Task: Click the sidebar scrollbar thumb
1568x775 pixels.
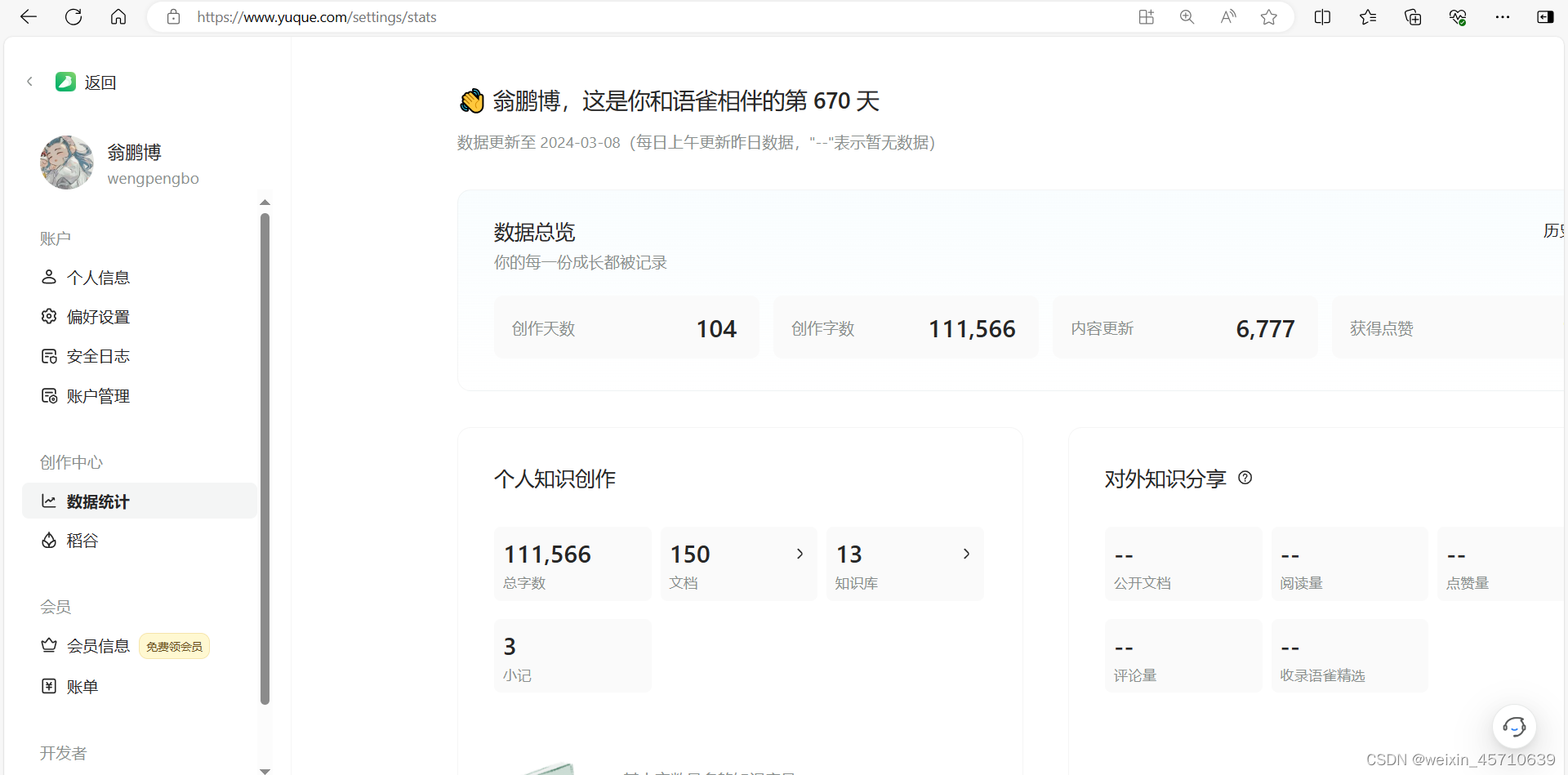Action: (265, 458)
